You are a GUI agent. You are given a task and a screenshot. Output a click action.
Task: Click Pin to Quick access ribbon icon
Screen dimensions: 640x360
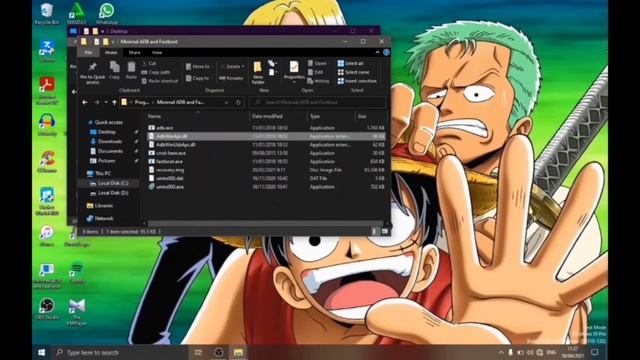pyautogui.click(x=93, y=73)
